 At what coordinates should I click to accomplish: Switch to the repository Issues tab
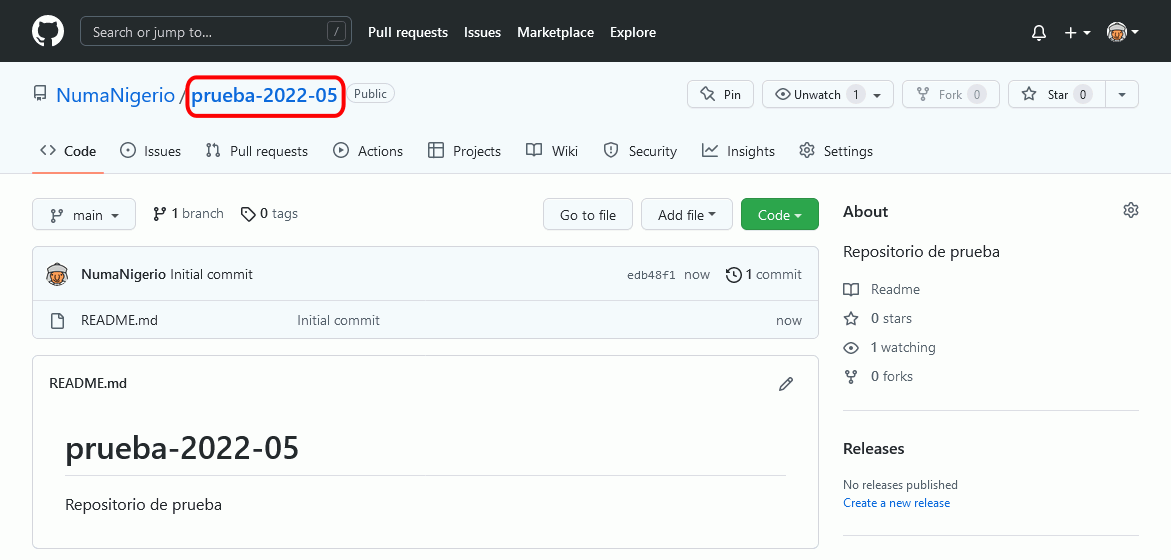(x=150, y=151)
